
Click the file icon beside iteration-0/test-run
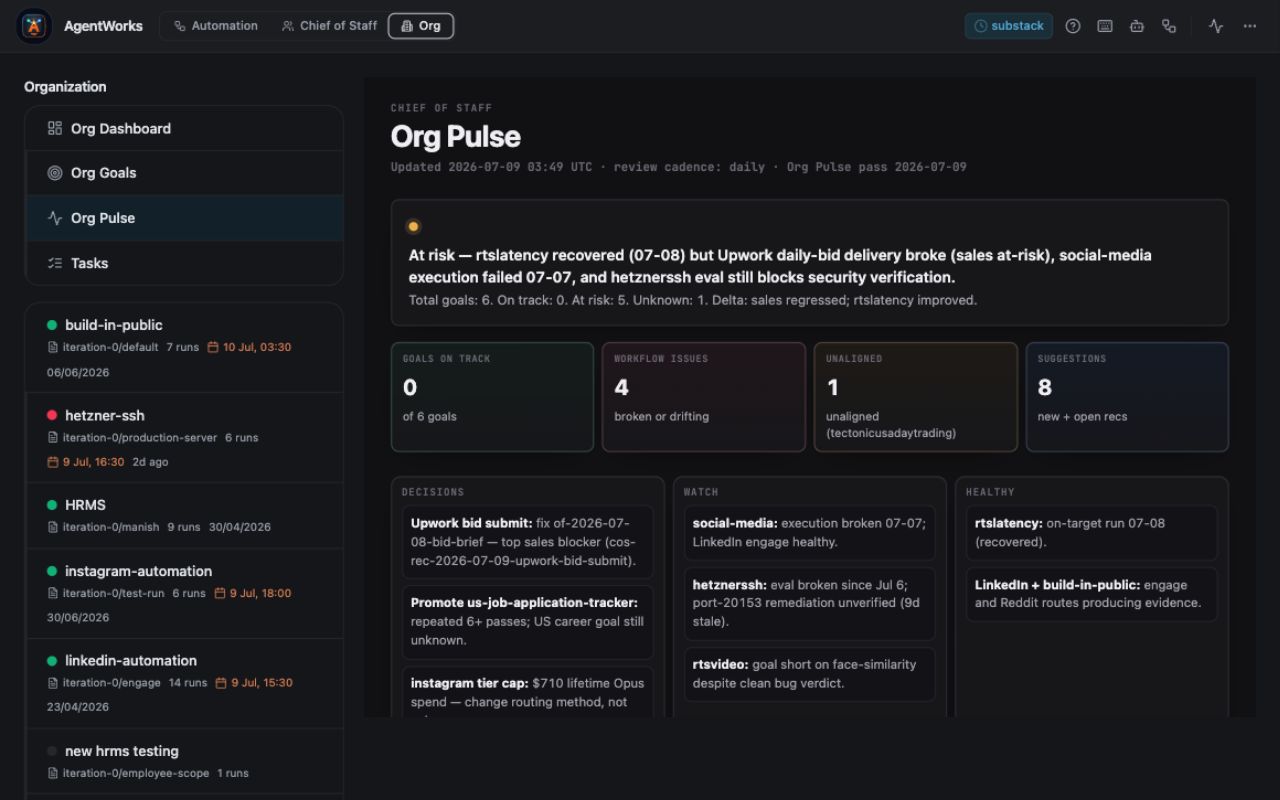click(x=53, y=593)
